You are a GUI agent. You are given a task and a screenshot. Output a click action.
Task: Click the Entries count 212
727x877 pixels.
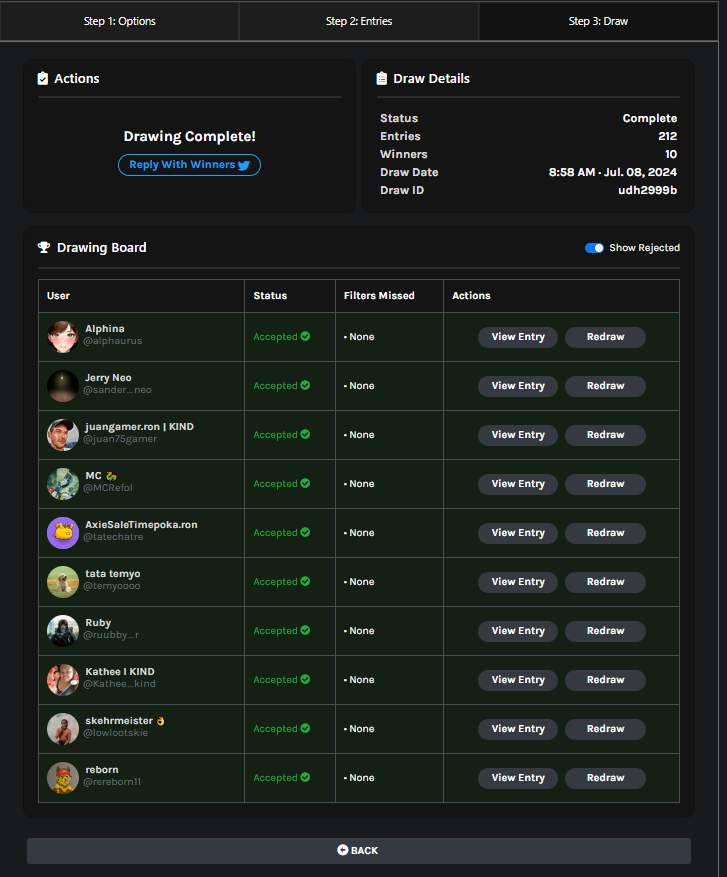point(668,136)
